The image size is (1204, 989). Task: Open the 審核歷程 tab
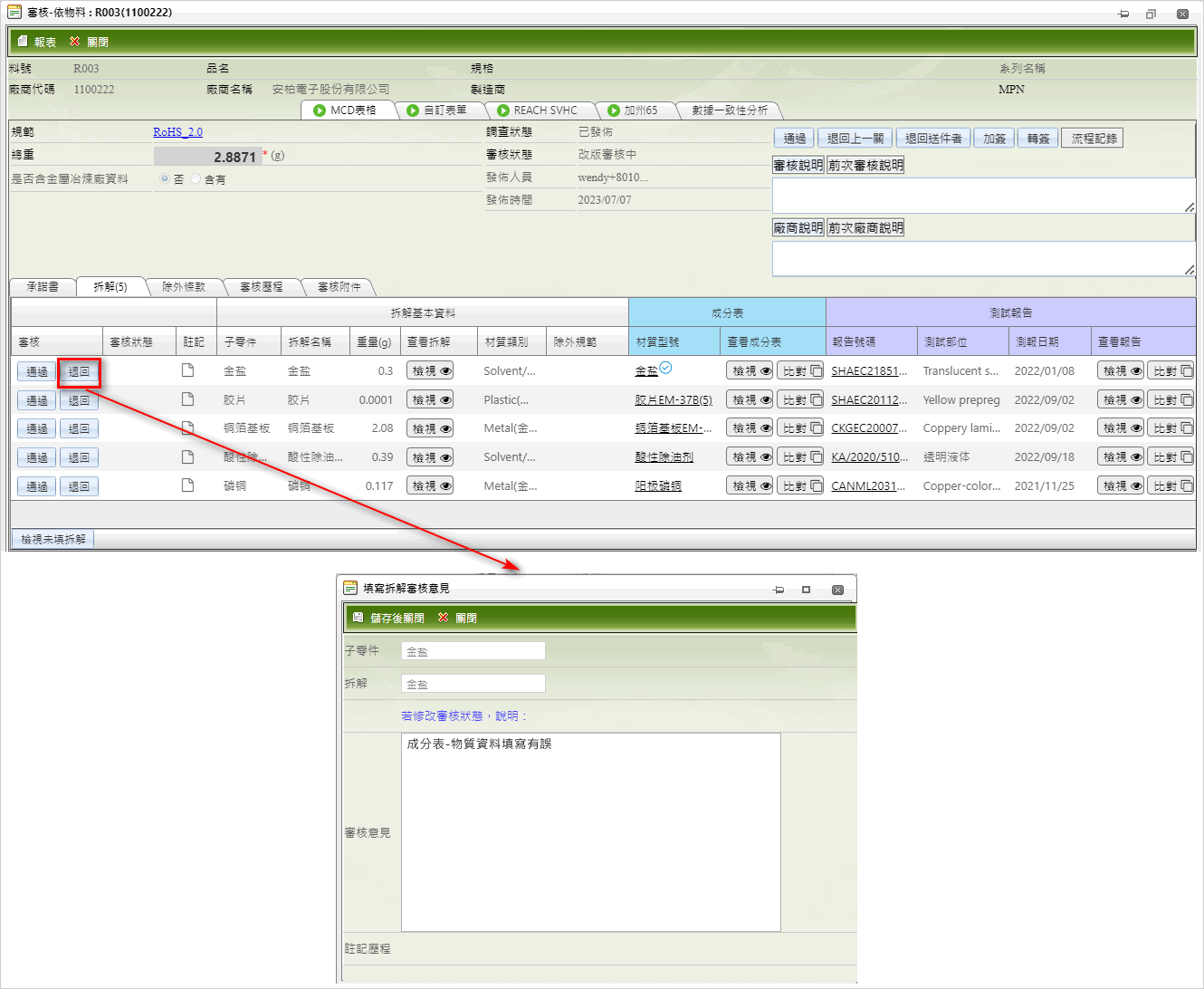tap(262, 287)
